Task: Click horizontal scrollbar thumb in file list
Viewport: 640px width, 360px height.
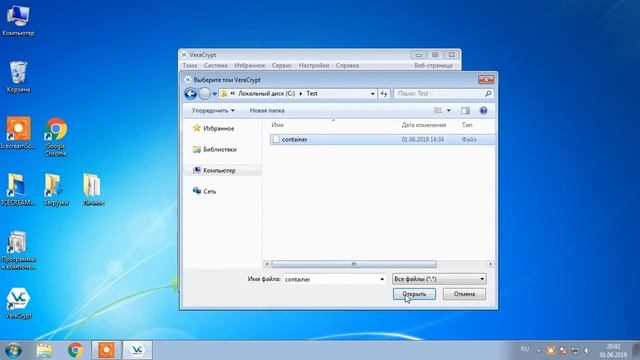Action: pos(354,264)
